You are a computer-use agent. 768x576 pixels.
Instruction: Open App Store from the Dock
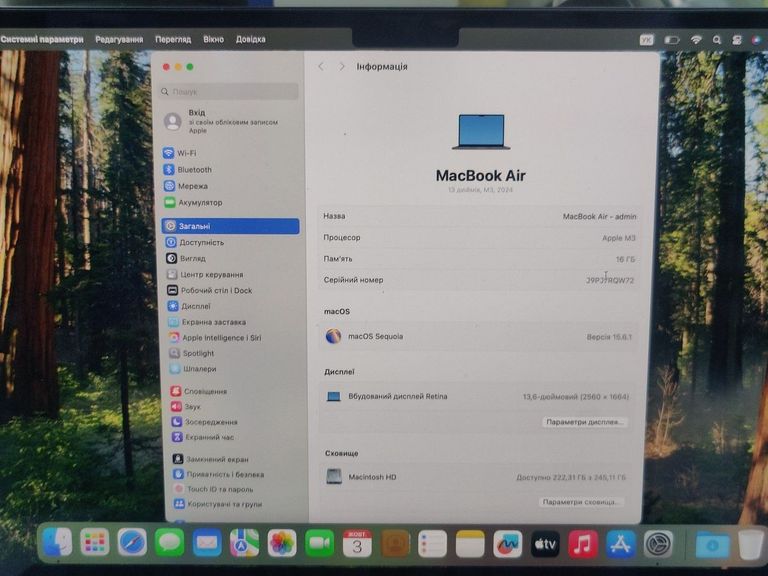click(x=621, y=544)
